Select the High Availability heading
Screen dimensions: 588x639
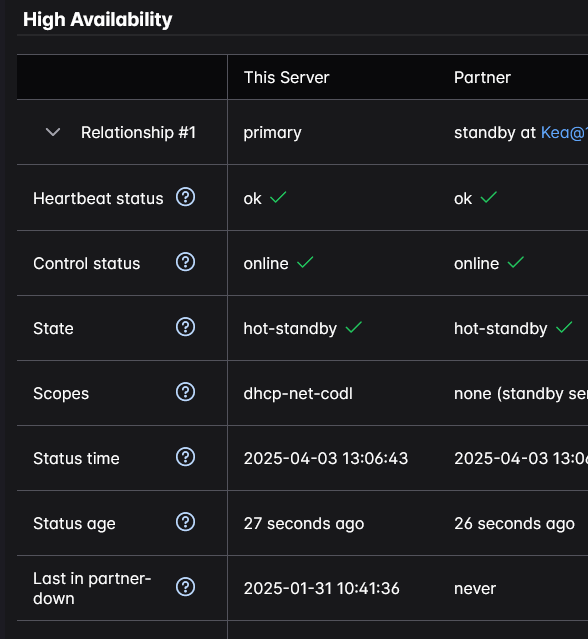tap(97, 20)
